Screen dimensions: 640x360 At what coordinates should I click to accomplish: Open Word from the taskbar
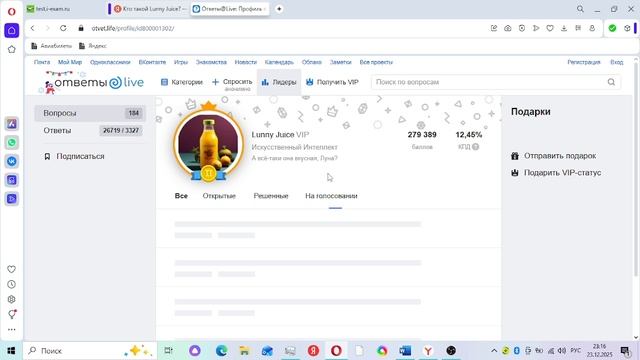point(405,351)
